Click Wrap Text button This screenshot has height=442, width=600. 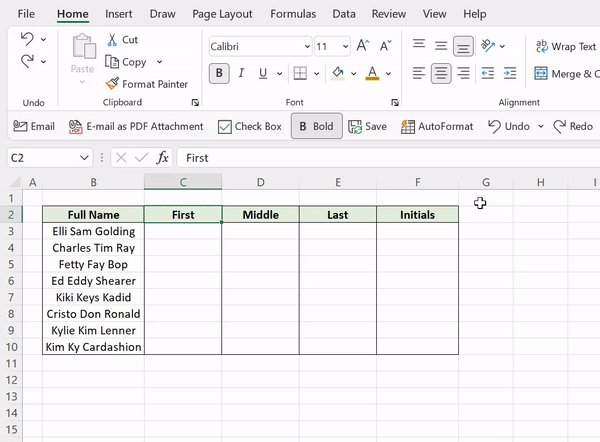click(x=567, y=46)
